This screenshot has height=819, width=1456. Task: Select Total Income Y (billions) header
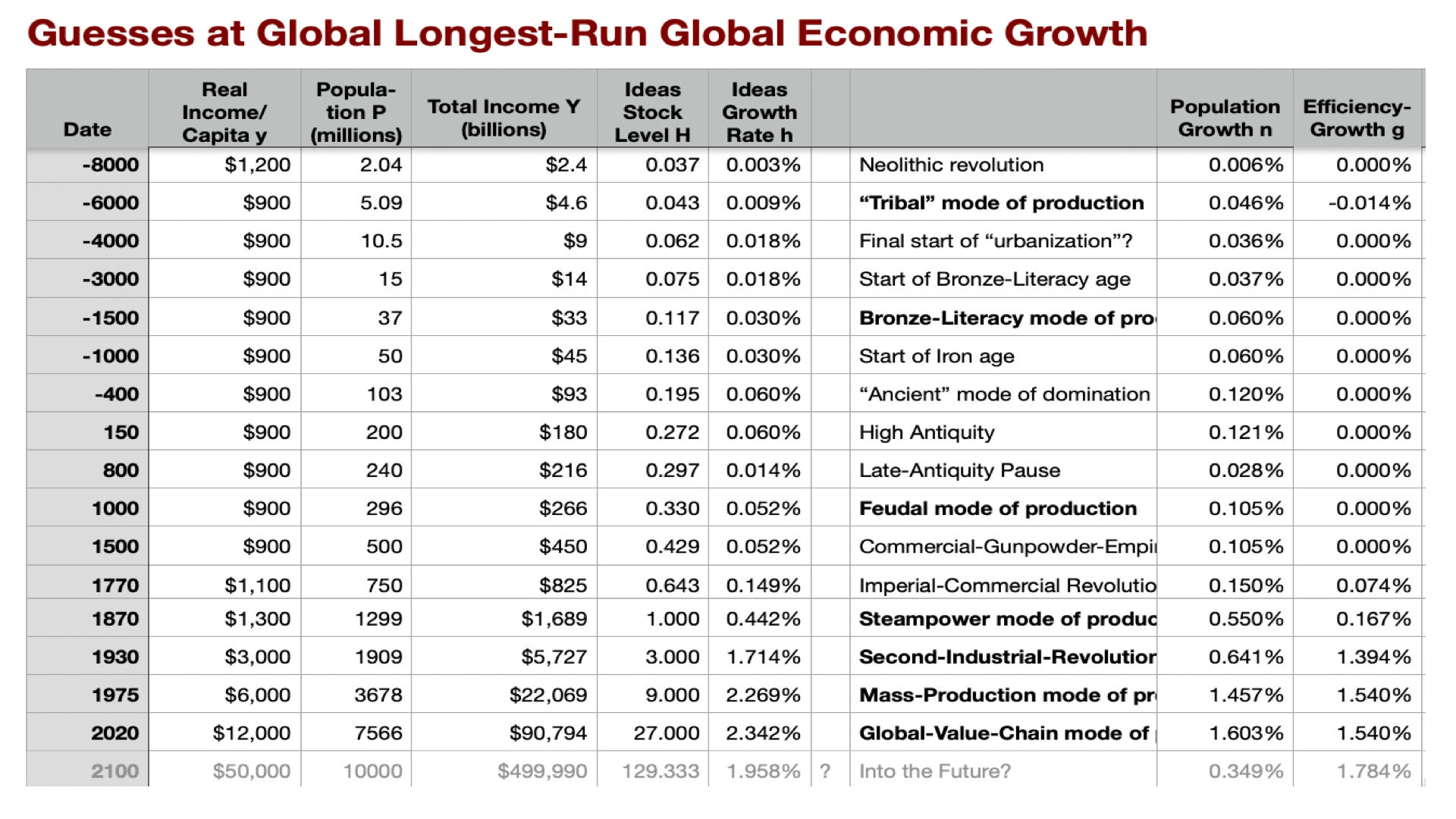pyautogui.click(x=504, y=118)
